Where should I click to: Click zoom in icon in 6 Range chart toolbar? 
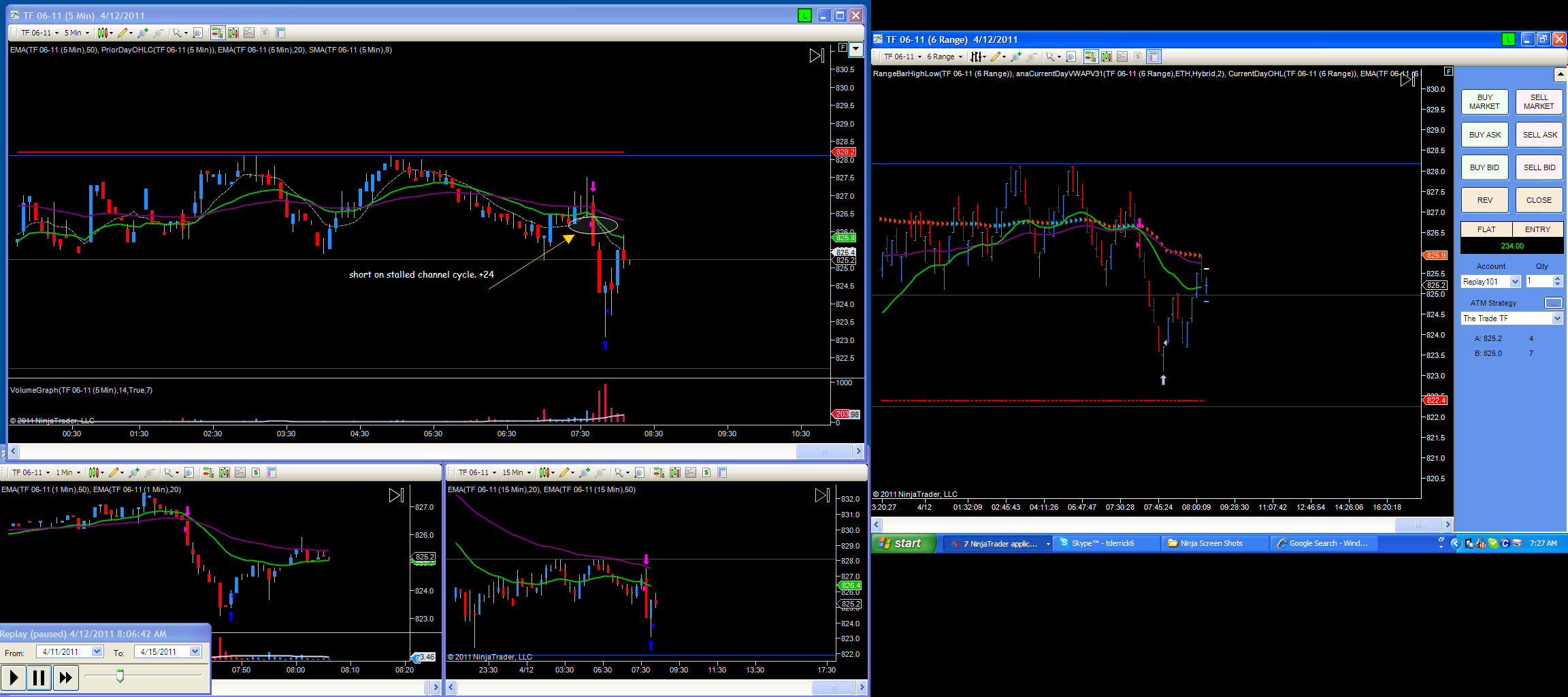(1016, 56)
